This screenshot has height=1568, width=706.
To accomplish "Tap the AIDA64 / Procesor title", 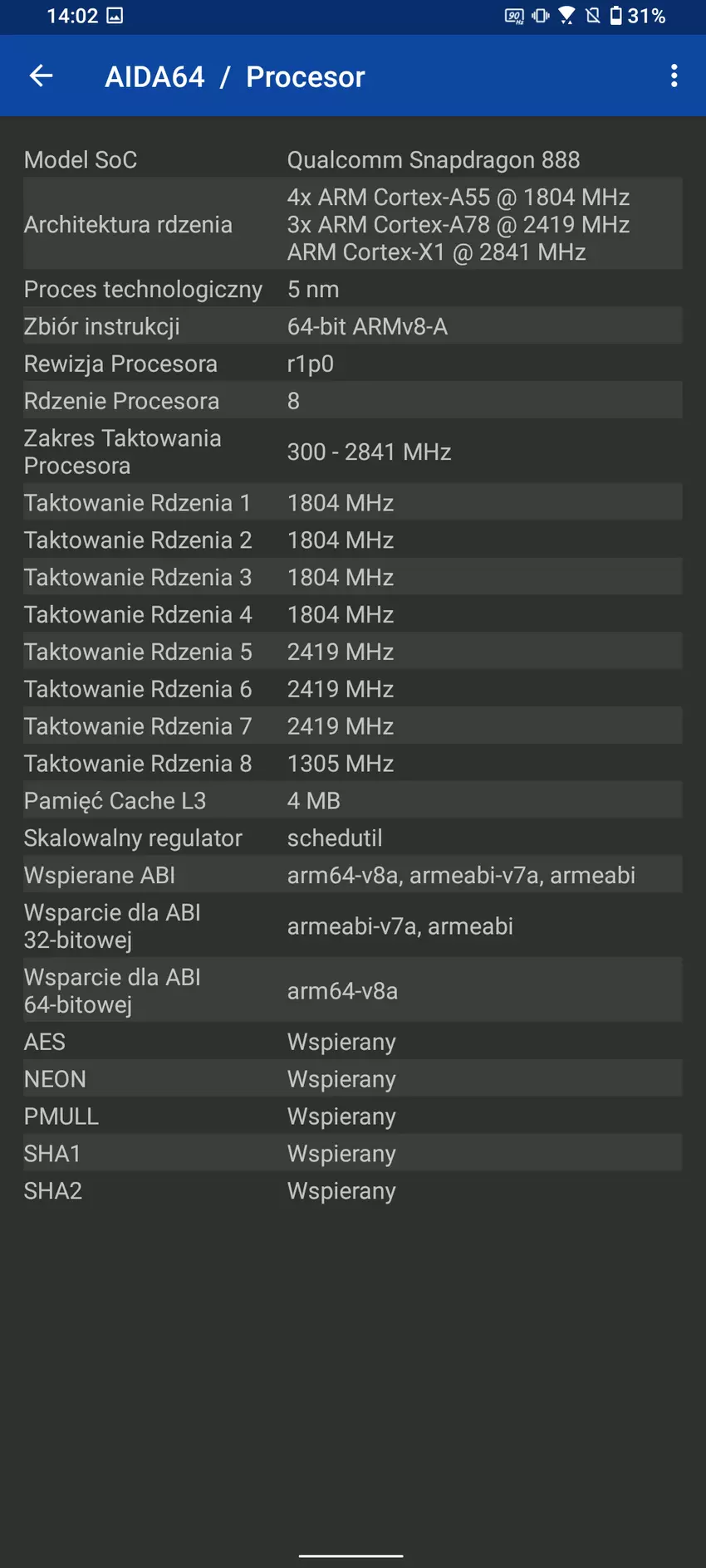I will point(235,77).
